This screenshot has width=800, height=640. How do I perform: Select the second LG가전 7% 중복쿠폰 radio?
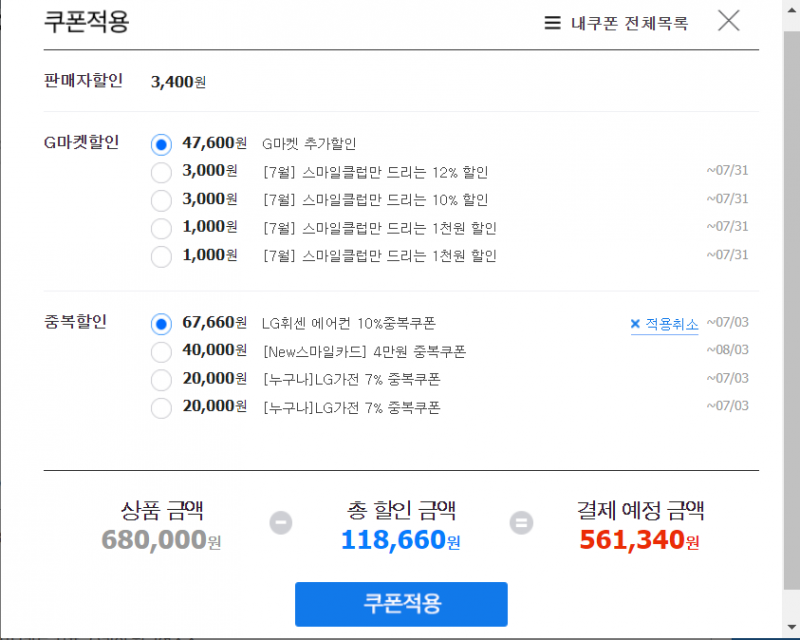161,408
